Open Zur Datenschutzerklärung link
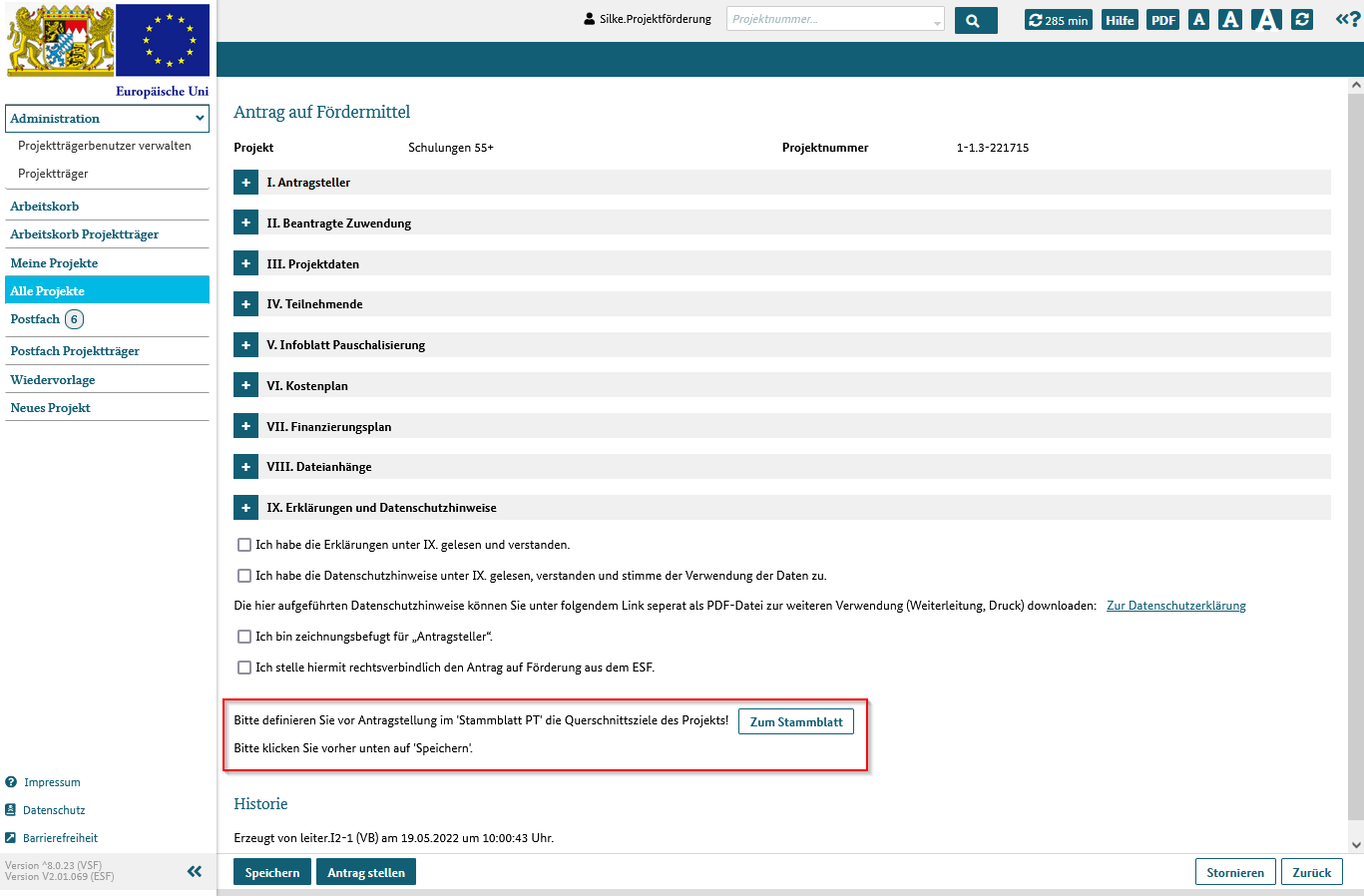The image size is (1364, 896). click(1176, 606)
